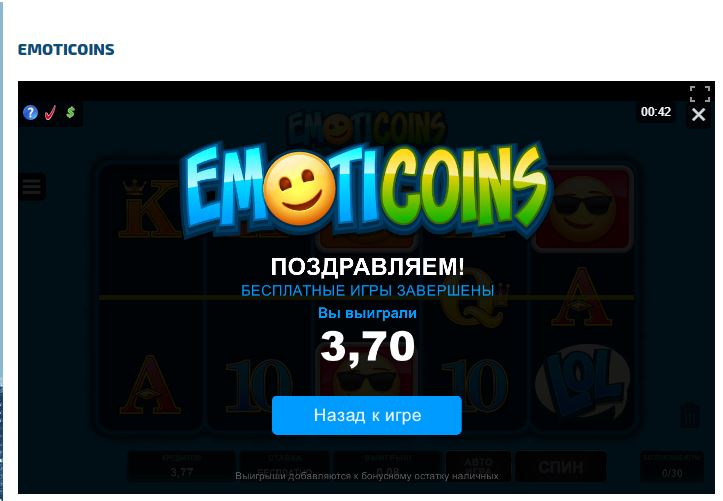723x501 pixels.
Task: Click the 'Назад к игре' button
Action: pyautogui.click(x=367, y=415)
